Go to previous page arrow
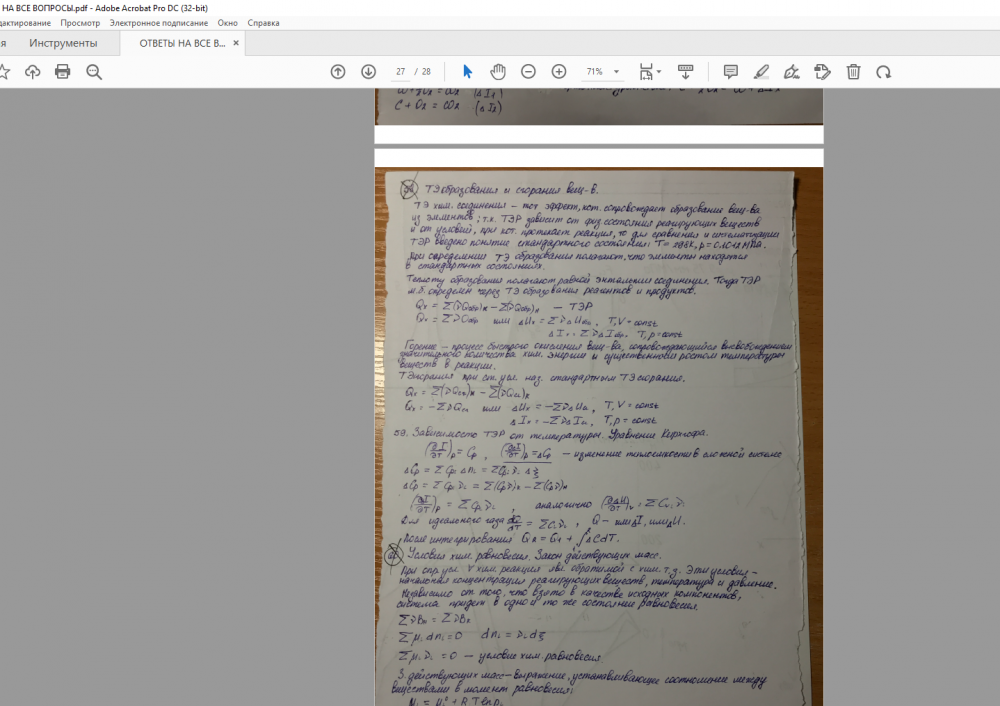The height and width of the screenshot is (706, 1000). [x=338, y=72]
